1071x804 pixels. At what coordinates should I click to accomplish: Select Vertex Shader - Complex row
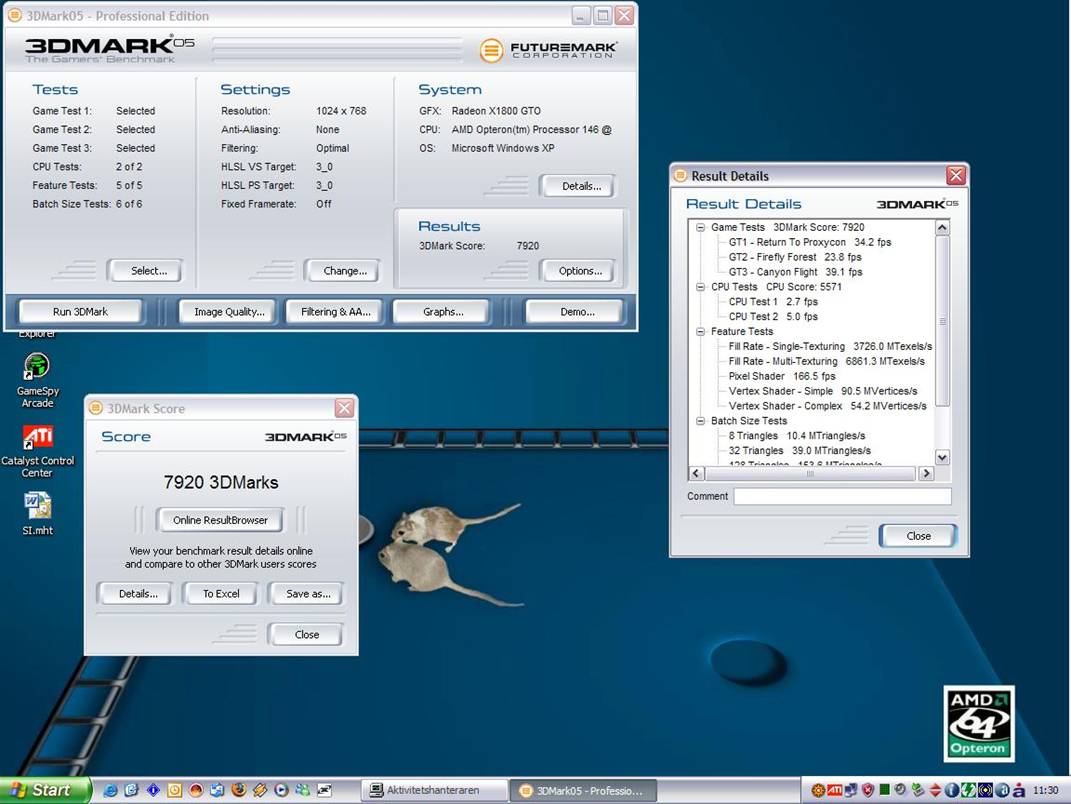827,406
